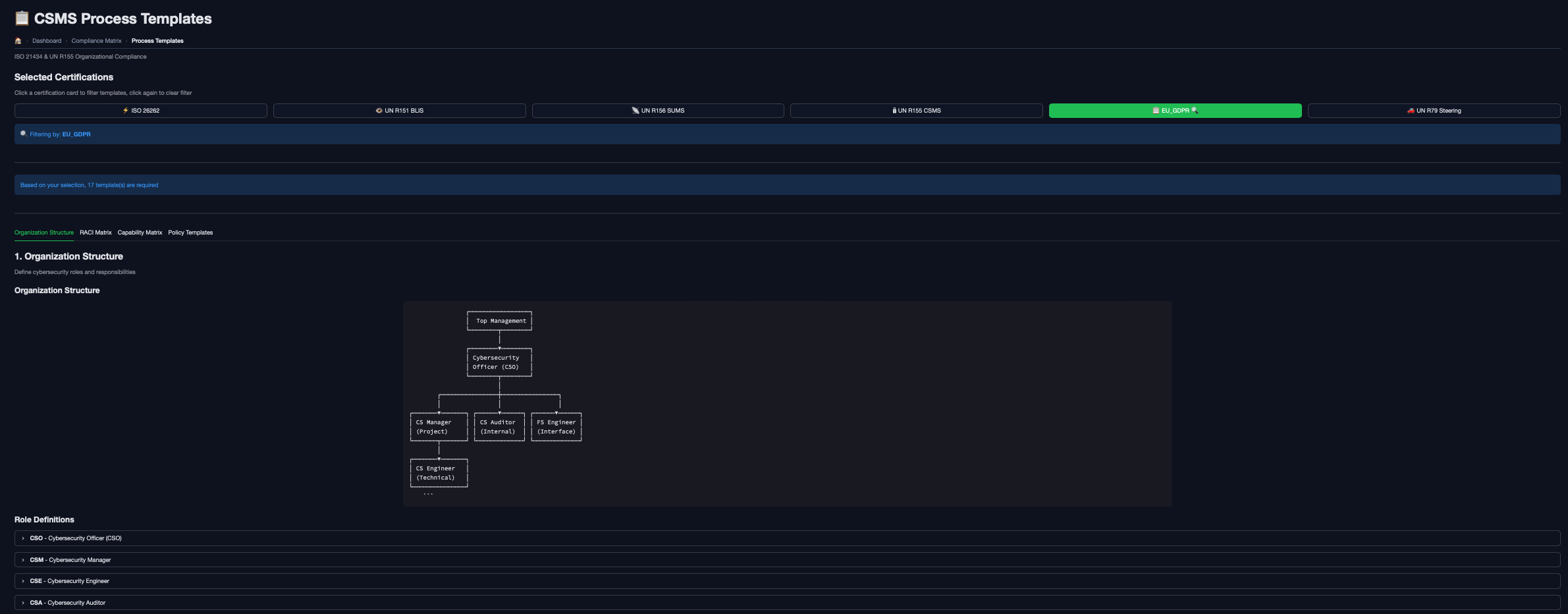This screenshot has width=1568, height=614.
Task: Expand the CSA Cybersecurity Auditor role
Action: click(x=67, y=603)
